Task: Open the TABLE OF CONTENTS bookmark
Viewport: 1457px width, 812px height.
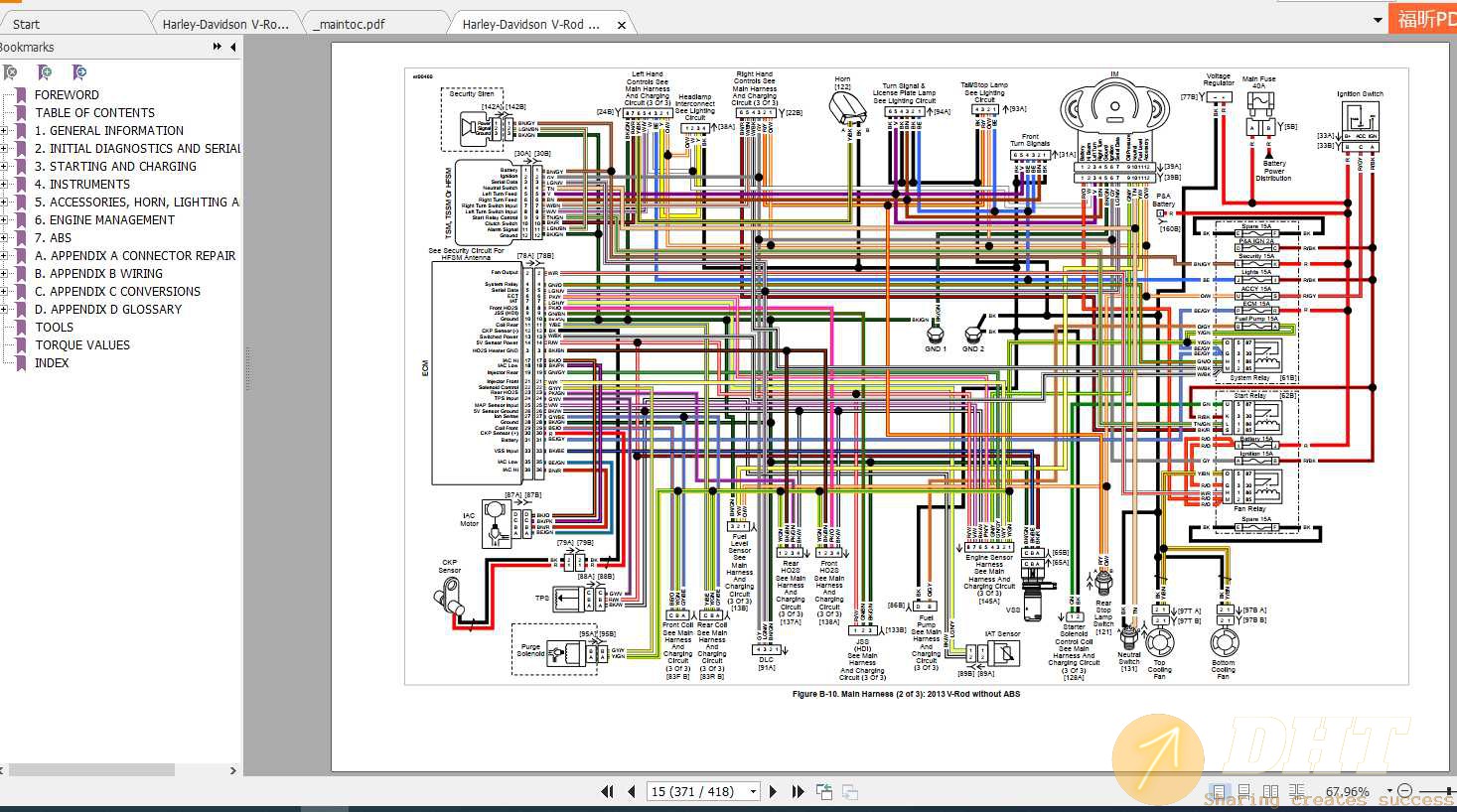Action: 94,113
